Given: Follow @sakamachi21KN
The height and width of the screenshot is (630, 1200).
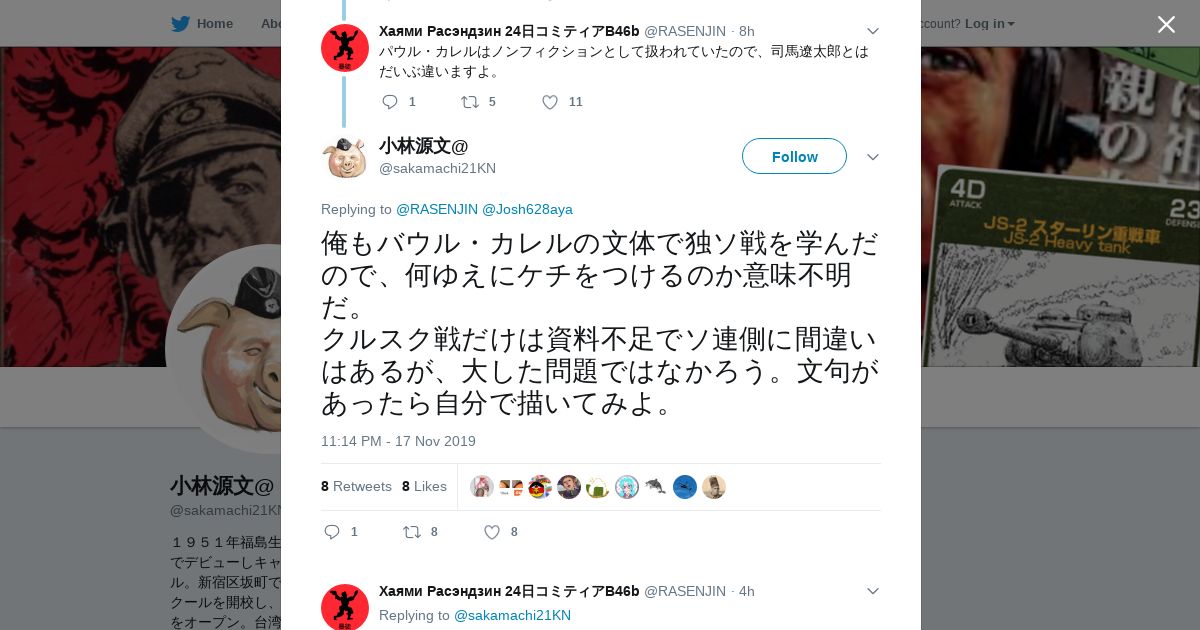Looking at the screenshot, I should coord(794,156).
